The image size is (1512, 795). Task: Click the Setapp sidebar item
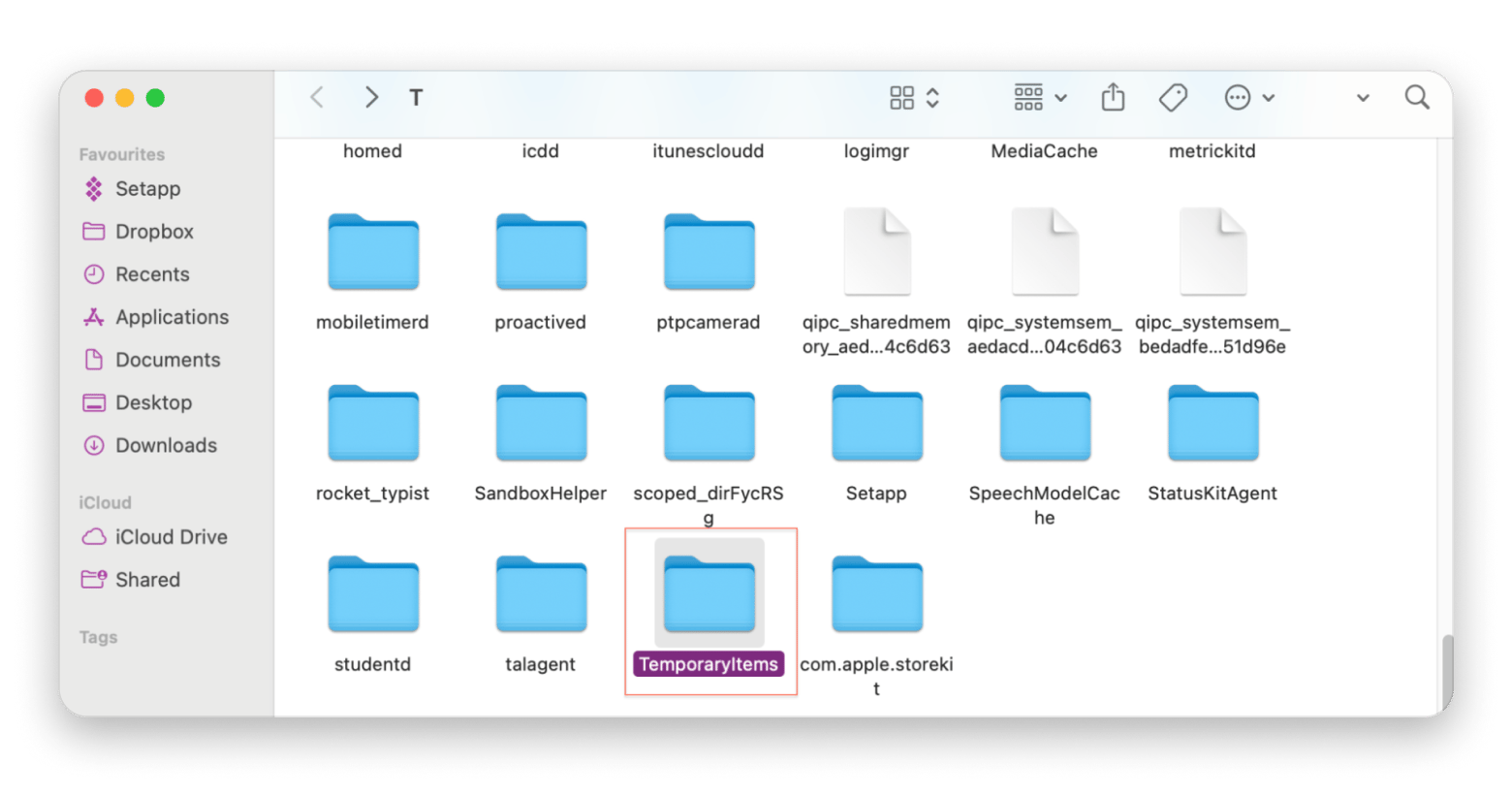click(147, 189)
